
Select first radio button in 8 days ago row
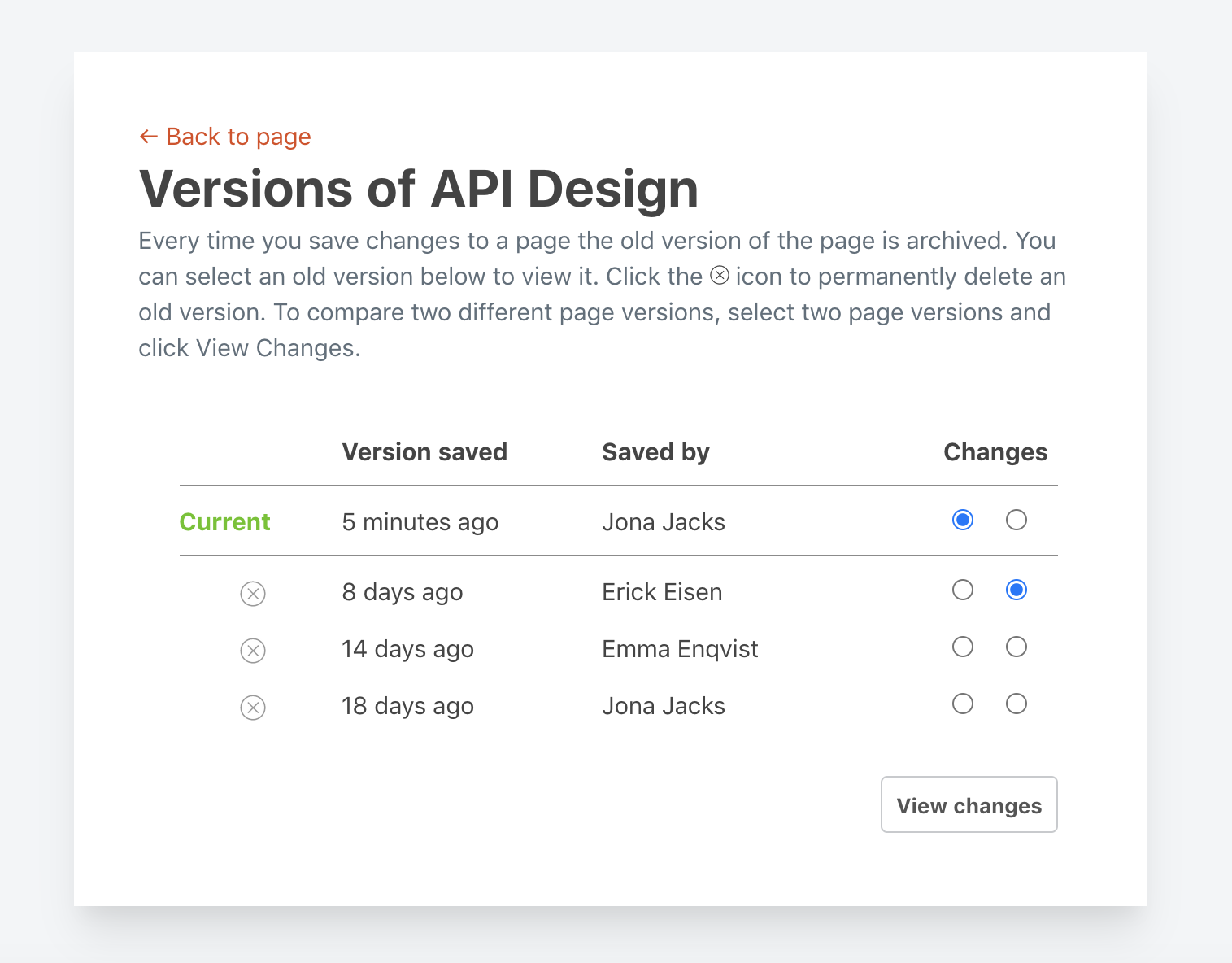pos(963,590)
